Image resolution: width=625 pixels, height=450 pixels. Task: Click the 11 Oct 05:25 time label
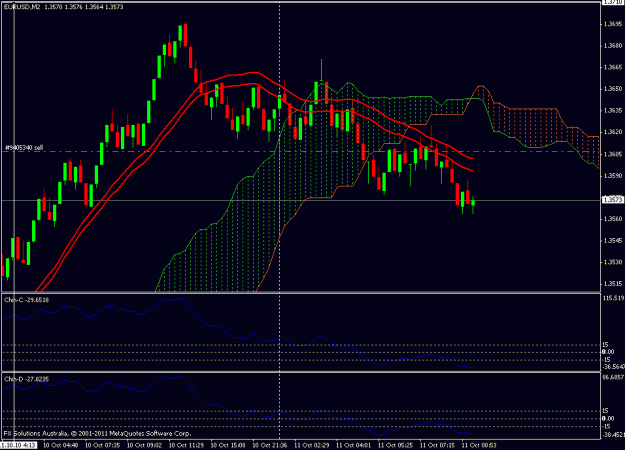coord(395,445)
